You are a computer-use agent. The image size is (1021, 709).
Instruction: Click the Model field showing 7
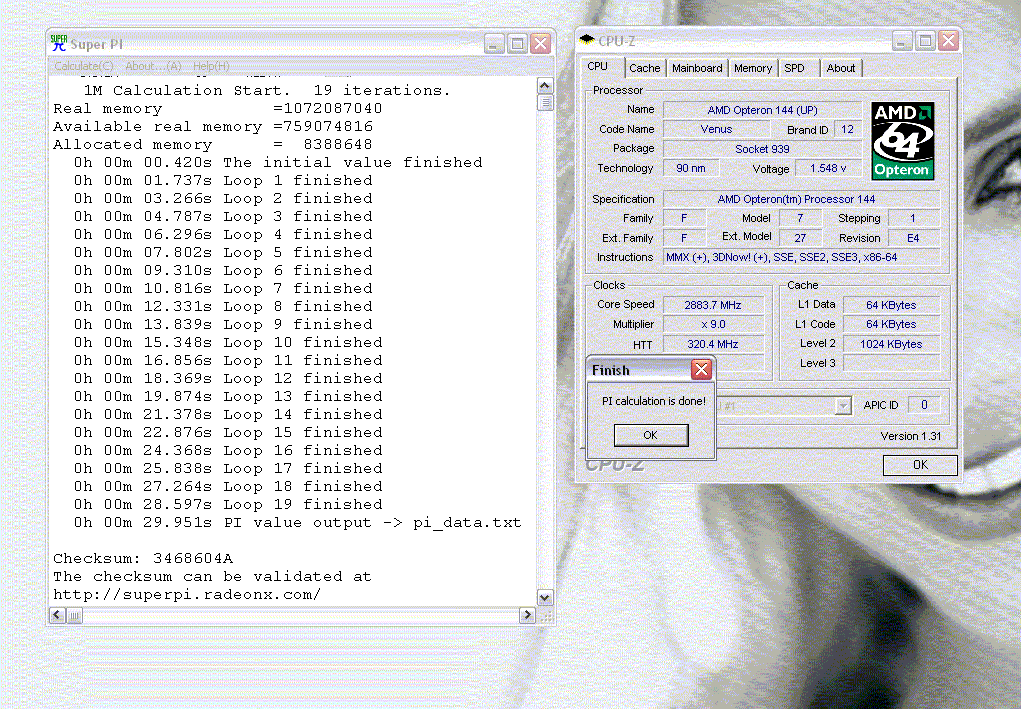tap(800, 218)
